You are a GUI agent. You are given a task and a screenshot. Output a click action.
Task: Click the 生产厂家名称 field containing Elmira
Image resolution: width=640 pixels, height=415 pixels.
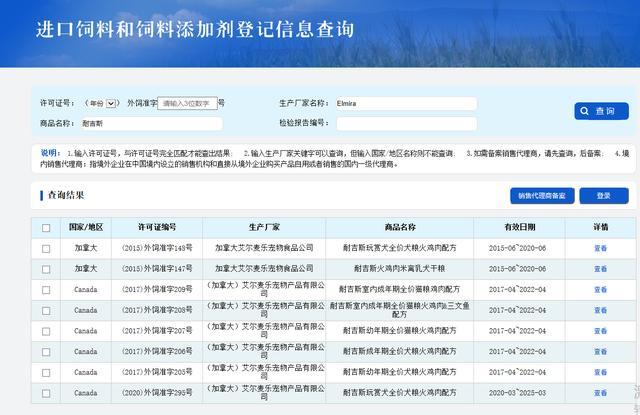[406, 104]
